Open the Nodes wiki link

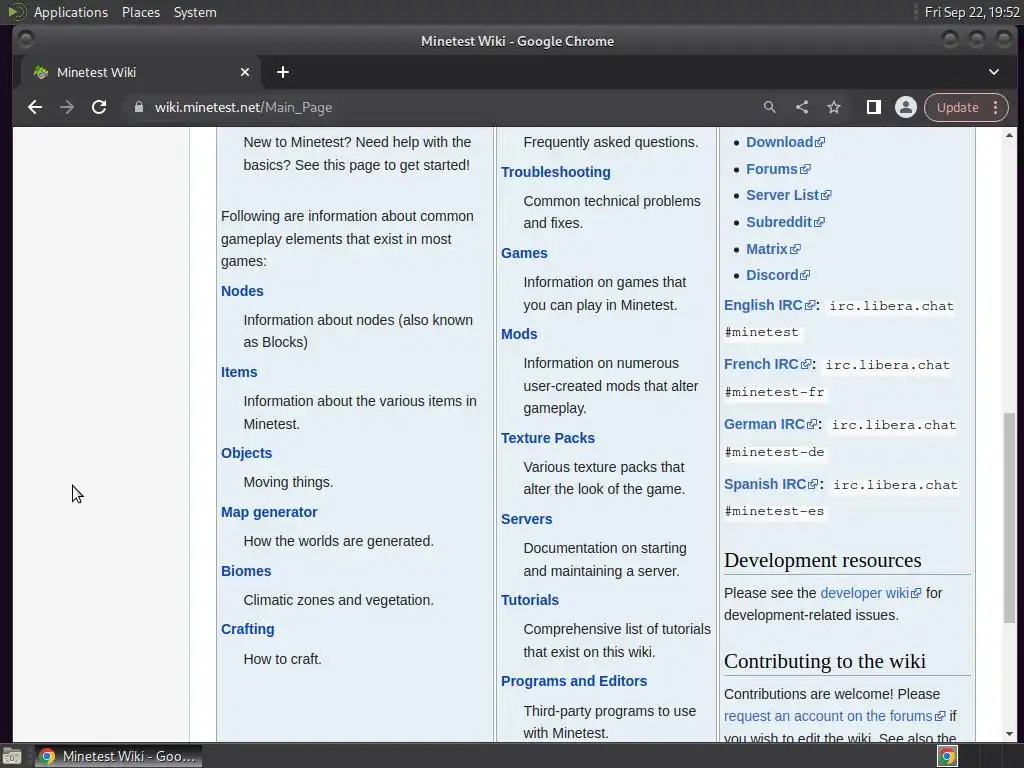pyautogui.click(x=242, y=291)
